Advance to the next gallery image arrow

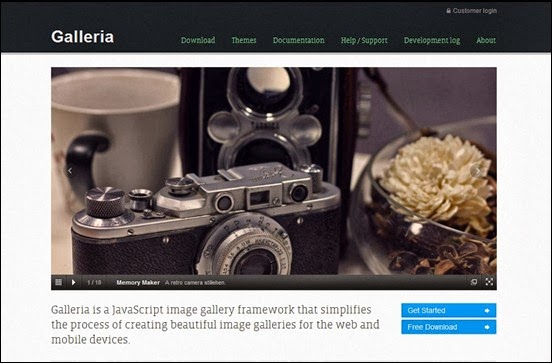[477, 171]
